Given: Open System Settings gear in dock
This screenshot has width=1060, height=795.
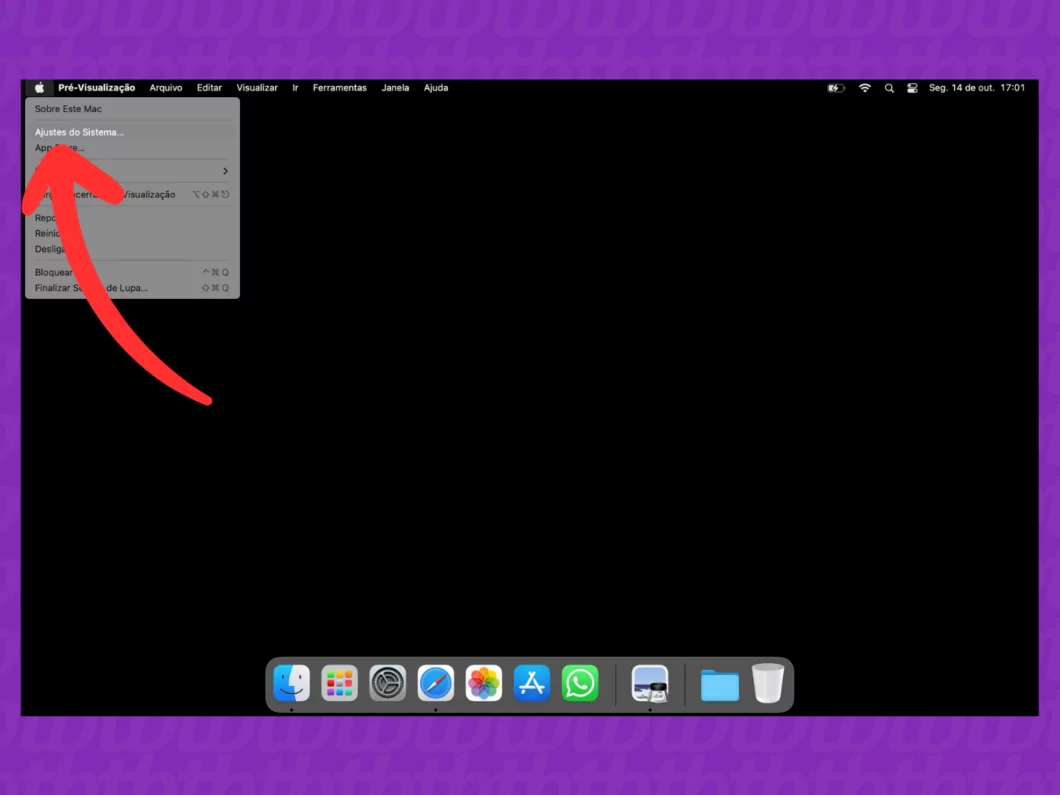Looking at the screenshot, I should (387, 683).
